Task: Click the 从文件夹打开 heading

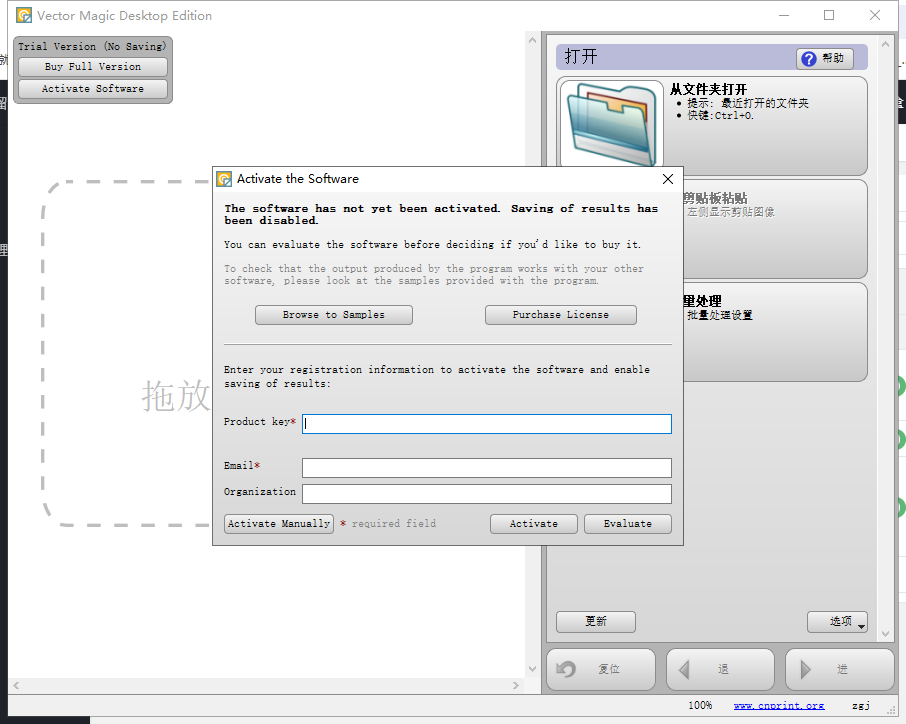Action: (708, 90)
